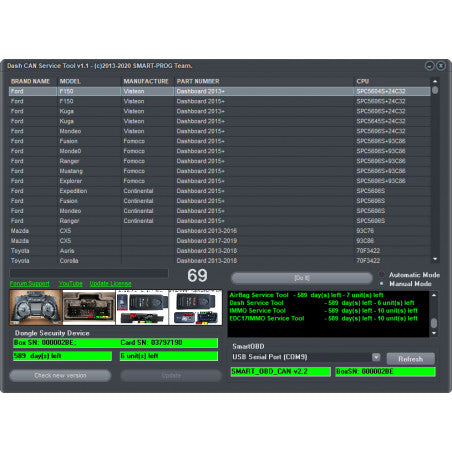Select the Ford Kuga Dashboard 2013+ row

click(x=220, y=111)
